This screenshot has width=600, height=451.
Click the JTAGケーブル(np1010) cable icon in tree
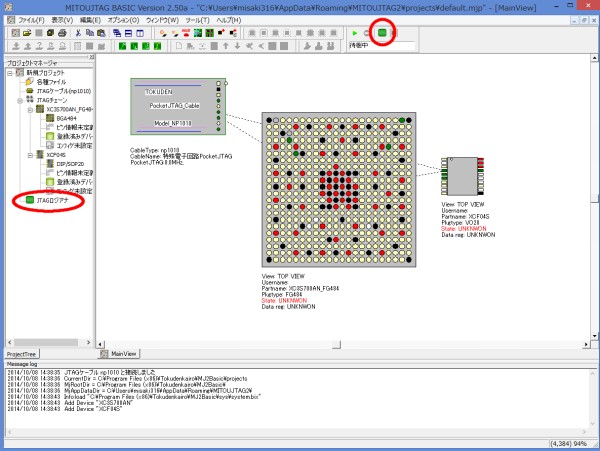[x=28, y=91]
